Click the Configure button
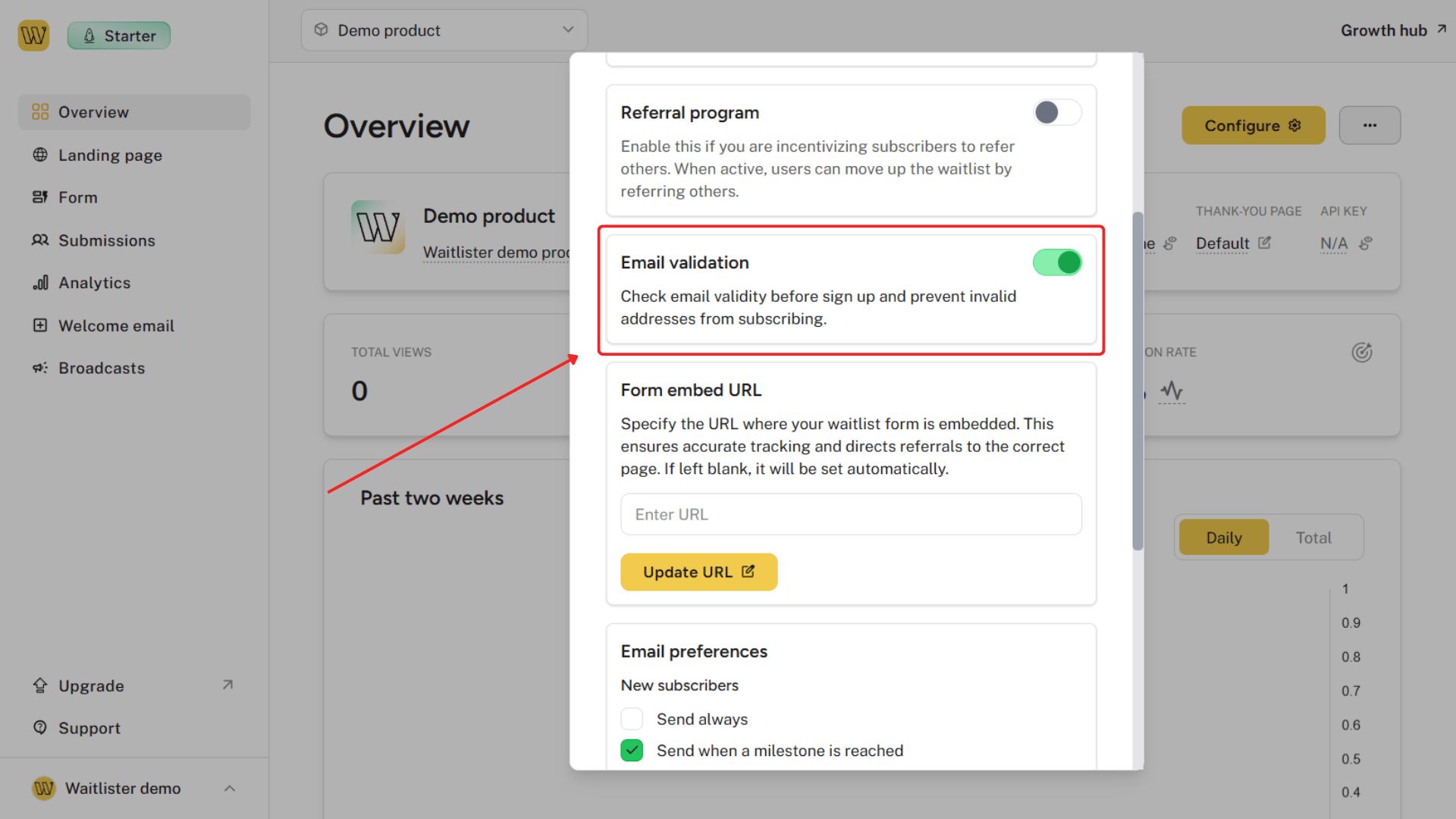The width and height of the screenshot is (1456, 819). click(x=1253, y=125)
